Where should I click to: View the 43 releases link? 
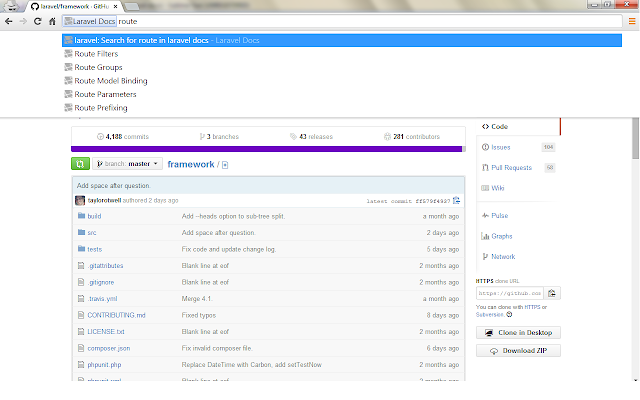pos(311,137)
